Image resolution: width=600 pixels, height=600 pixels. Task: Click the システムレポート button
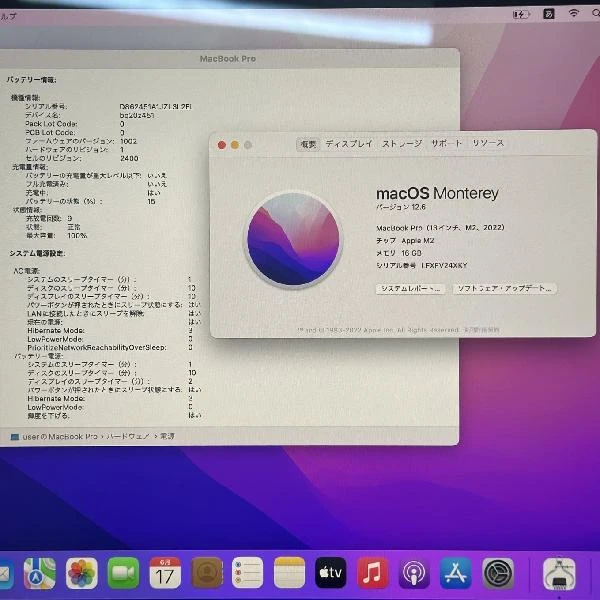pyautogui.click(x=411, y=289)
